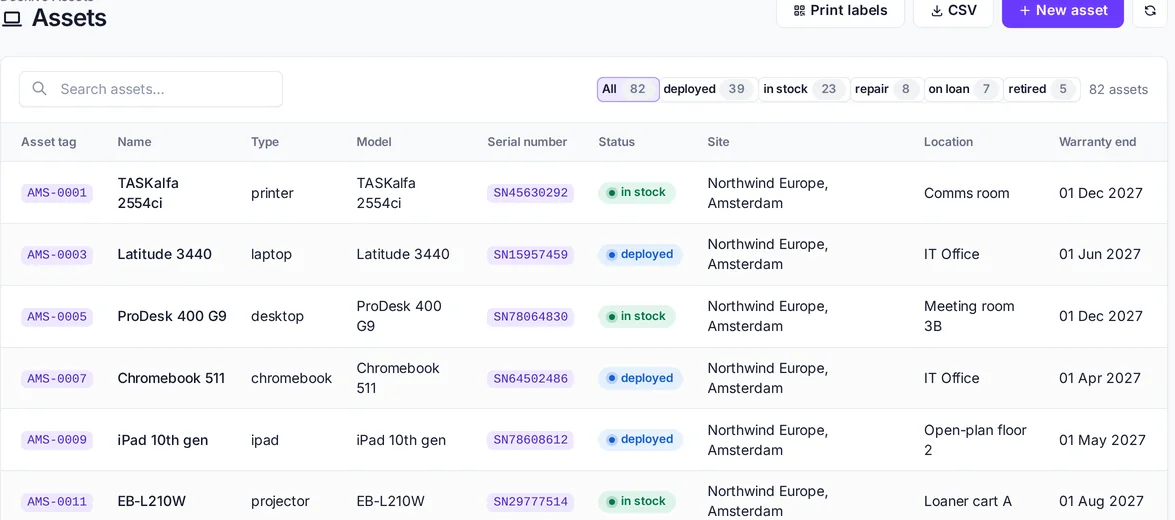
Task: Focus the Search assets field
Action: [151, 89]
